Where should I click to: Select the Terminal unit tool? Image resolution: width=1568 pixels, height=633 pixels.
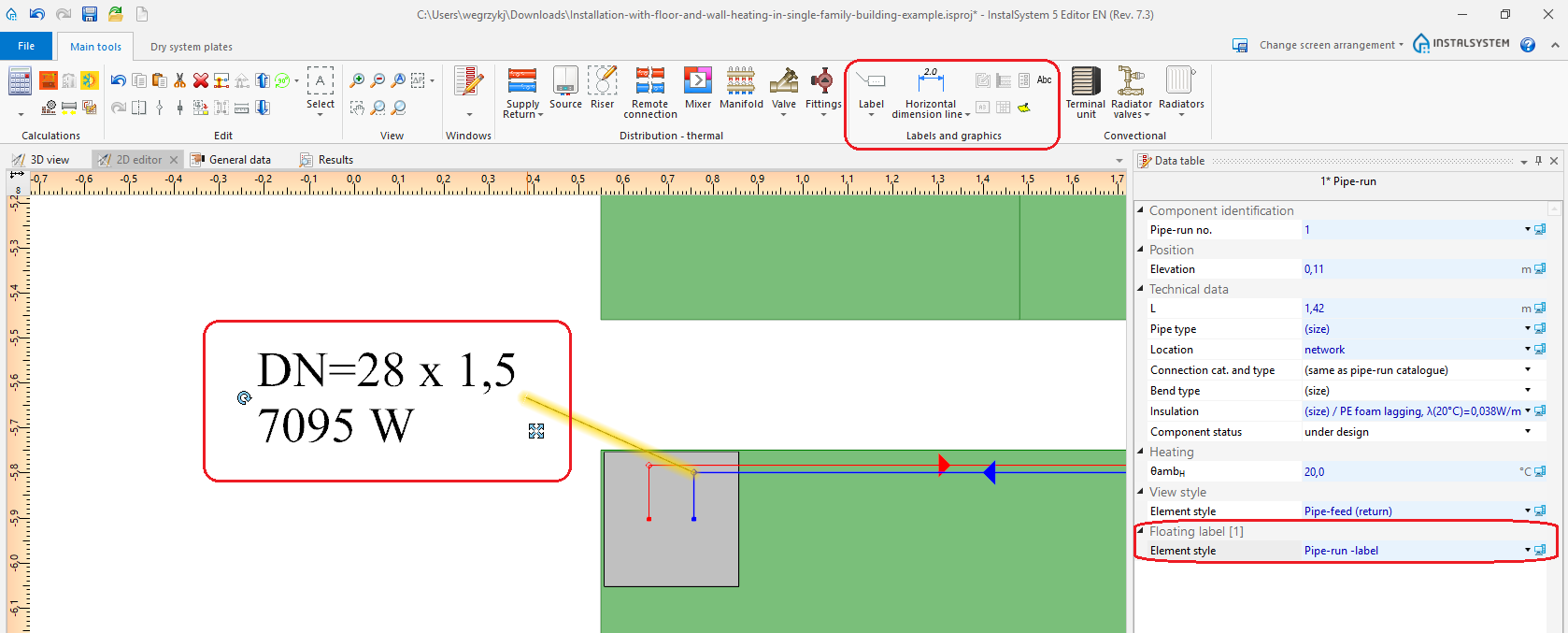(1085, 93)
